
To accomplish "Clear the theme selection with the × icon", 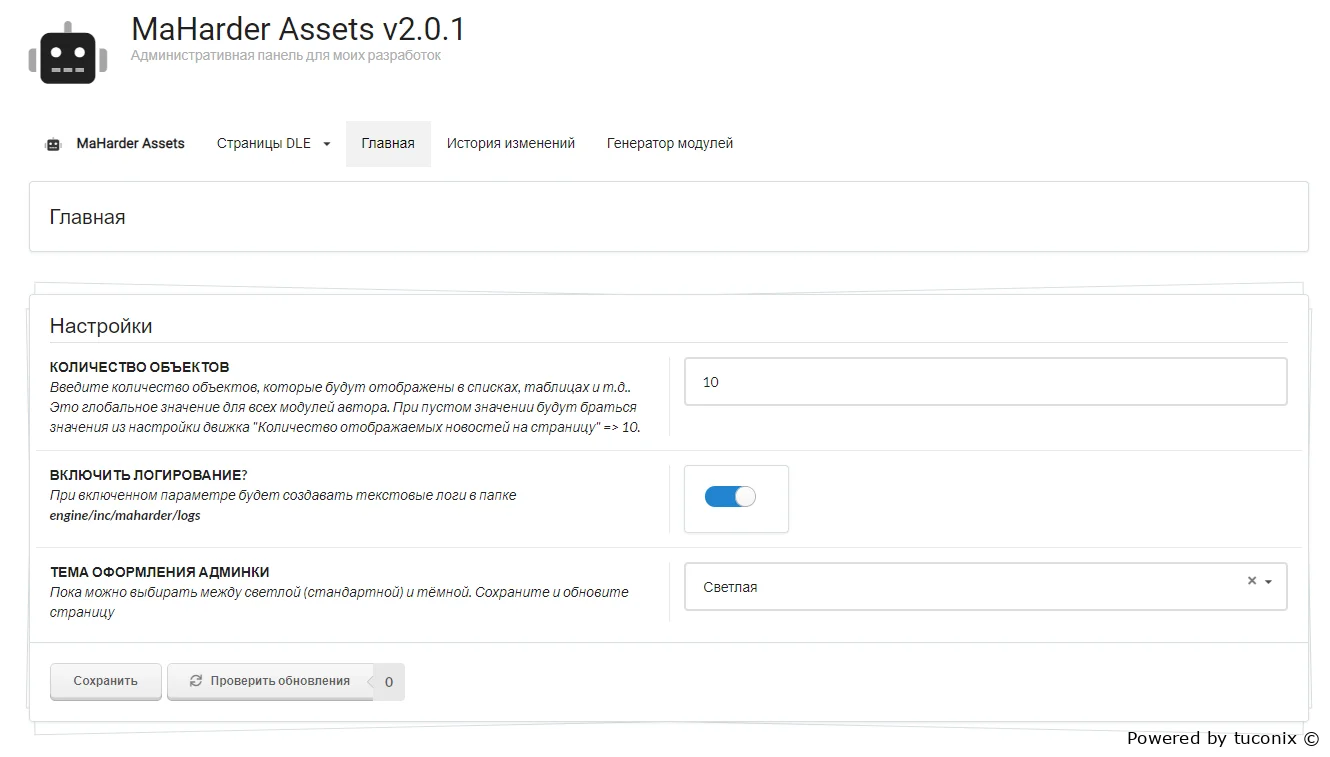I will [1251, 581].
